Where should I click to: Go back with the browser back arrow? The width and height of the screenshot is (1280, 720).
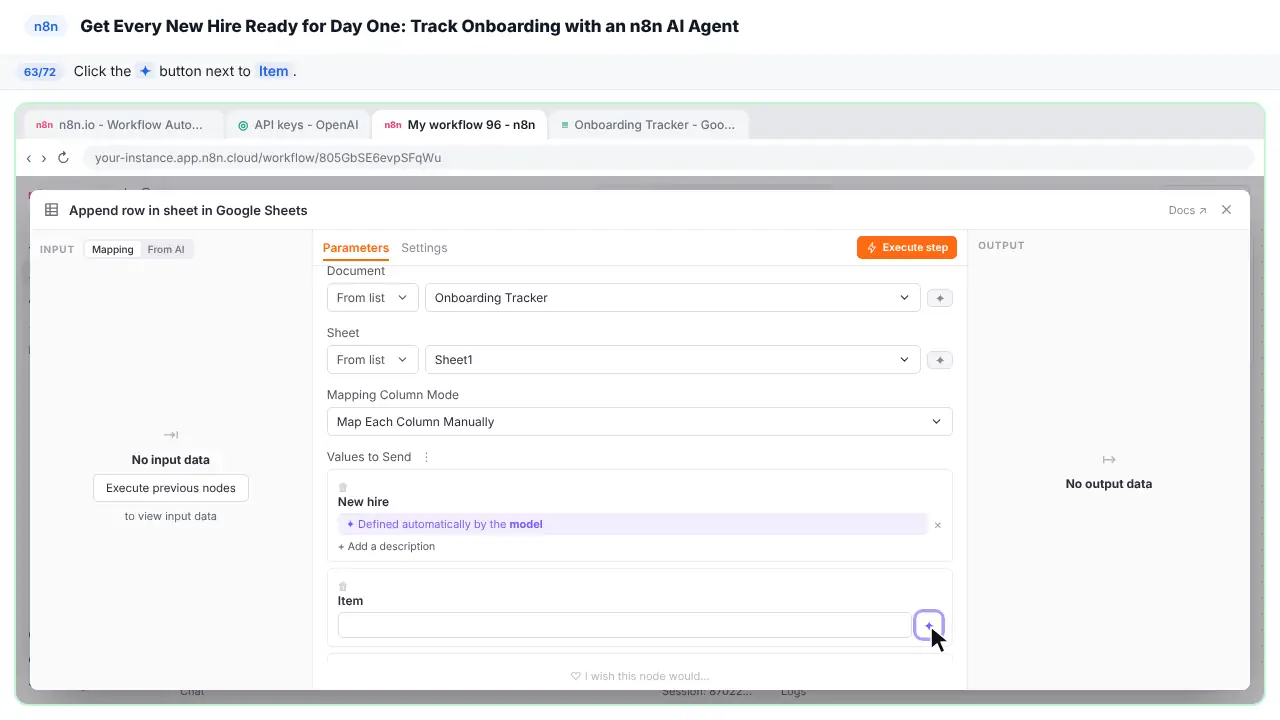pyautogui.click(x=29, y=158)
